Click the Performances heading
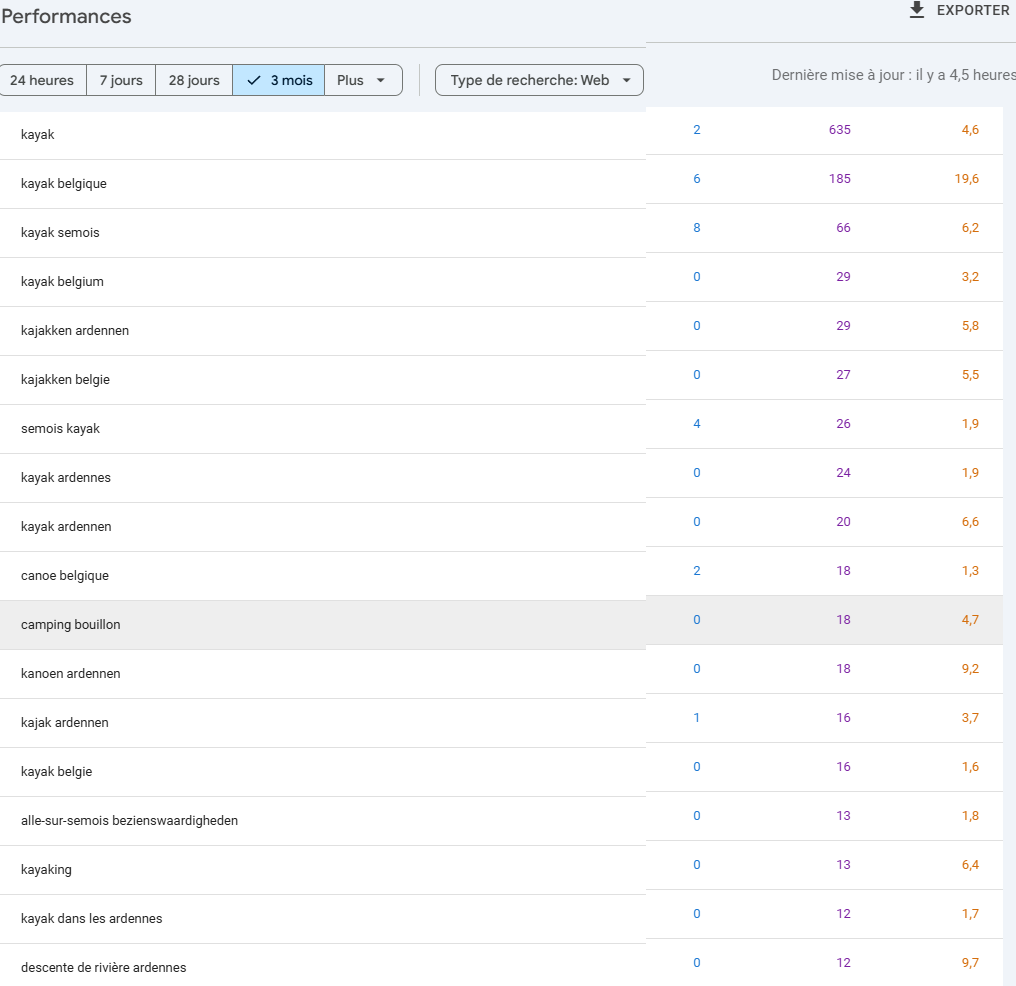 coord(66,16)
